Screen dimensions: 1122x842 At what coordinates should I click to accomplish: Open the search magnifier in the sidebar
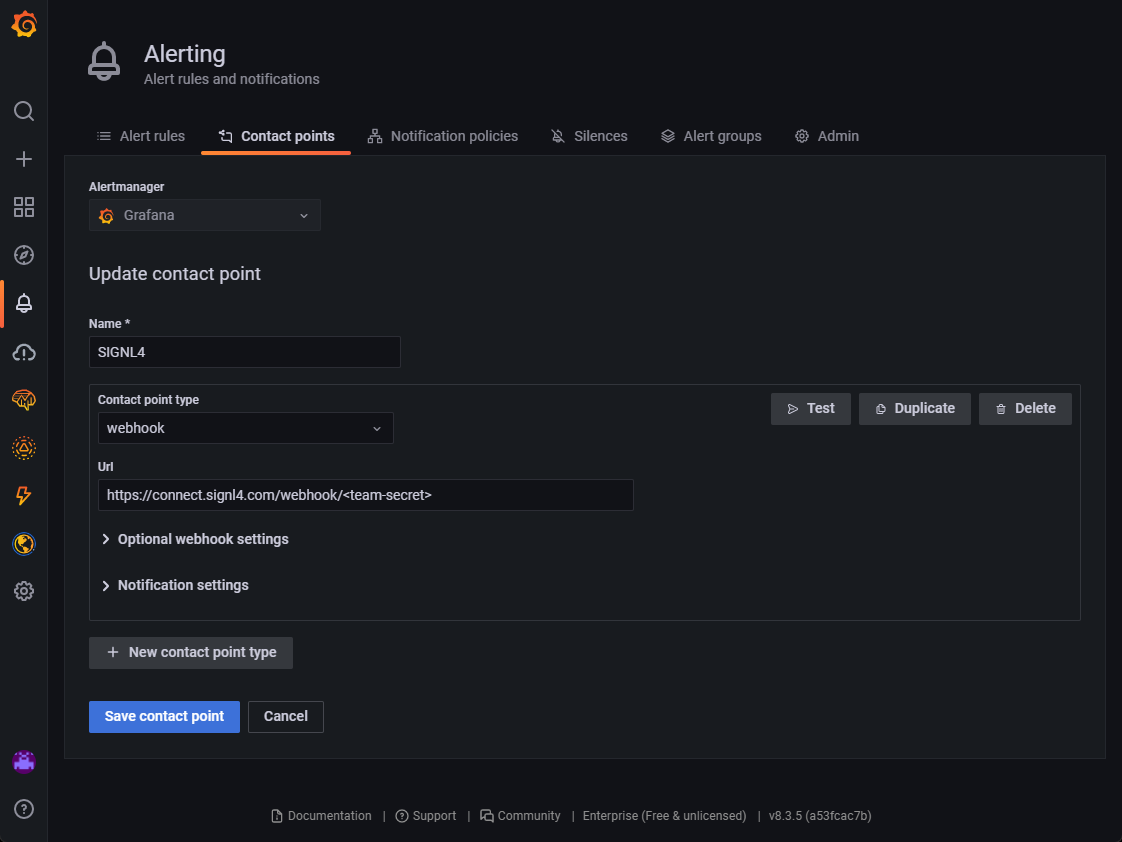click(x=24, y=111)
